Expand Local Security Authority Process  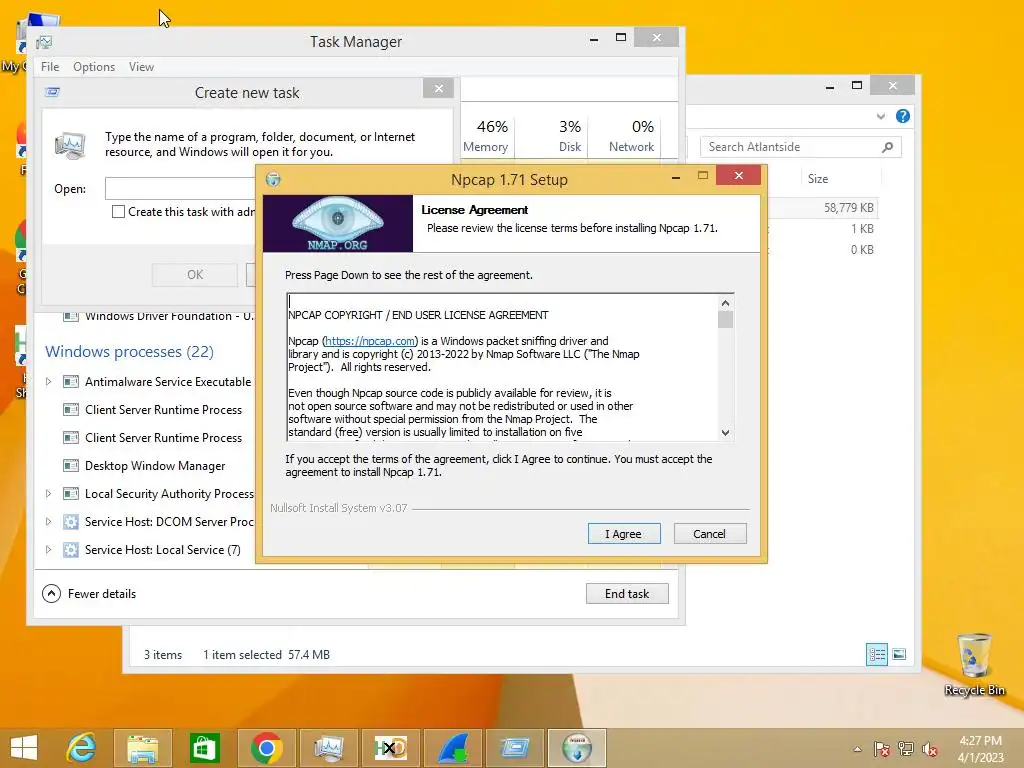tap(48, 494)
